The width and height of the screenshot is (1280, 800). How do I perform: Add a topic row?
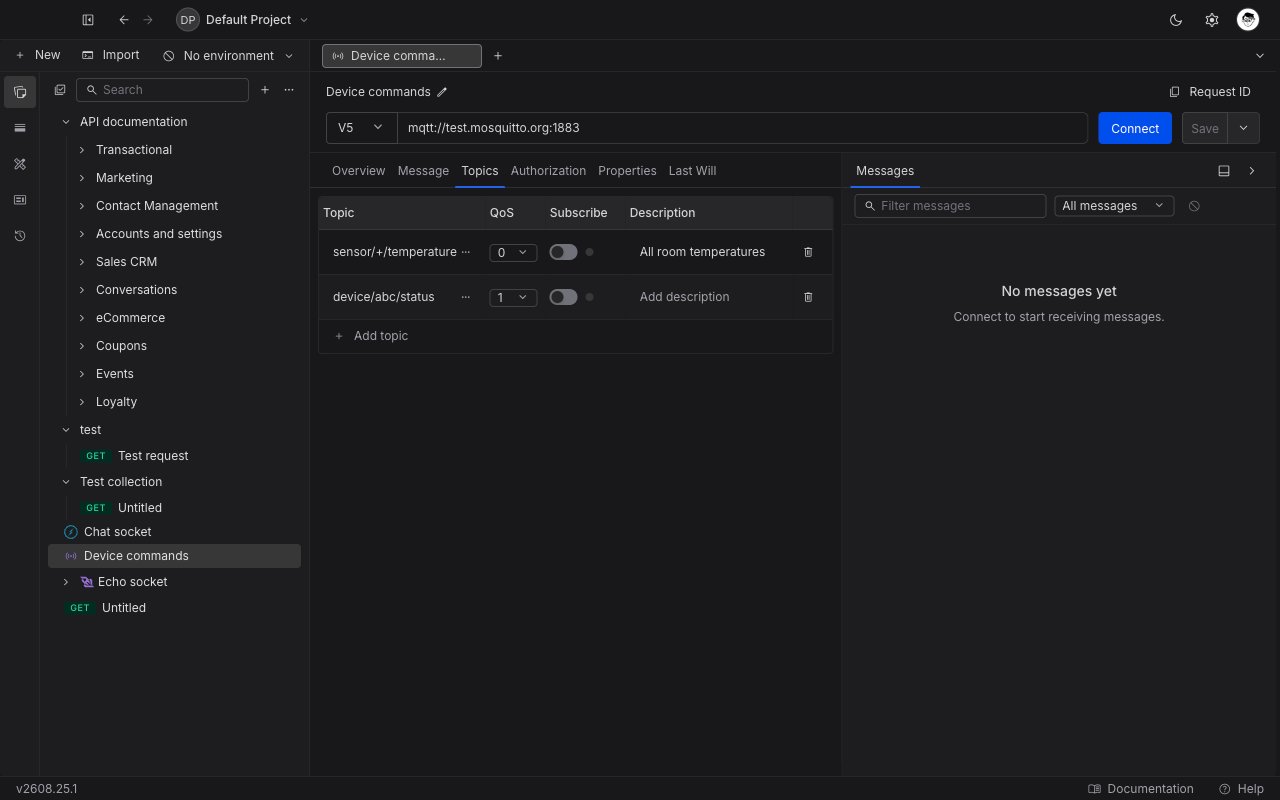click(x=371, y=336)
